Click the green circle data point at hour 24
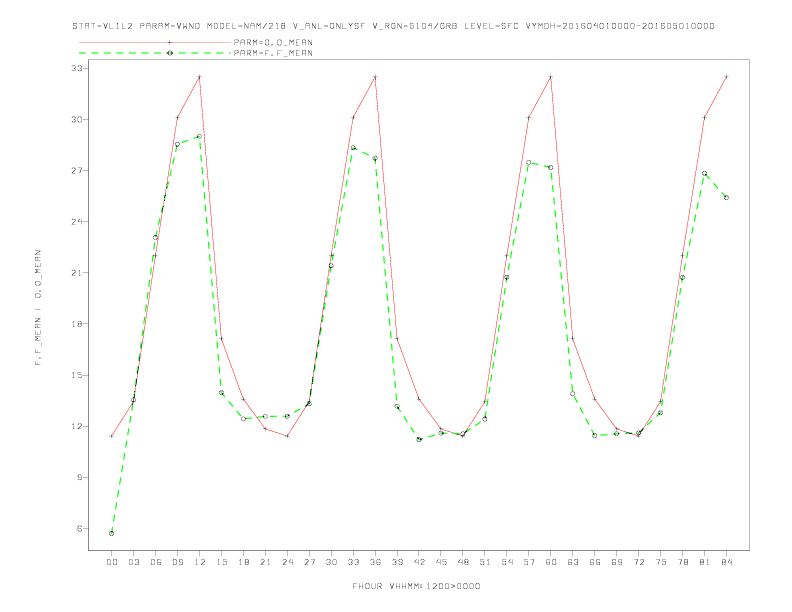792x612 pixels. click(287, 416)
